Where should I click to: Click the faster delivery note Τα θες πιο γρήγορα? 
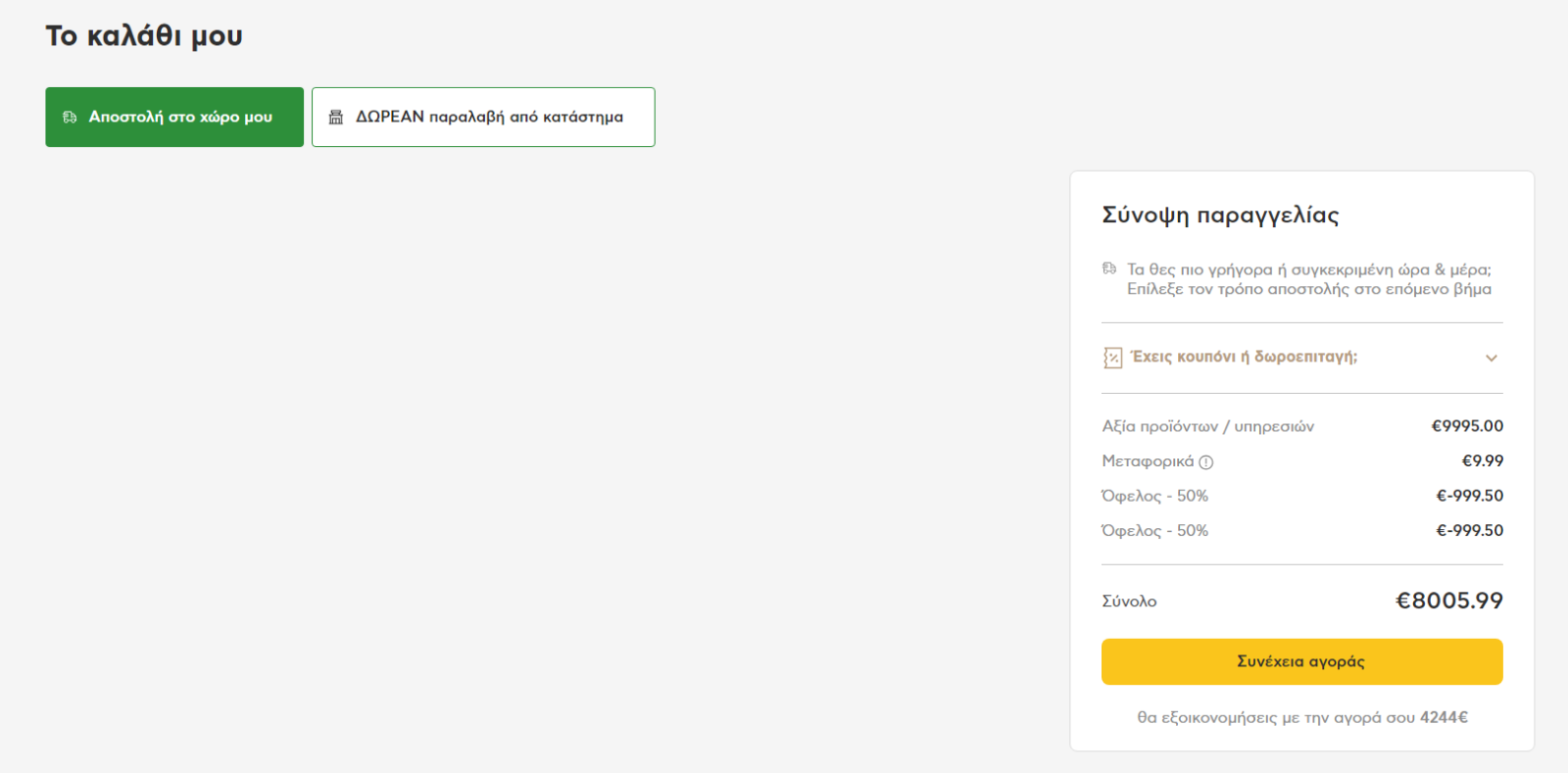(x=1309, y=279)
